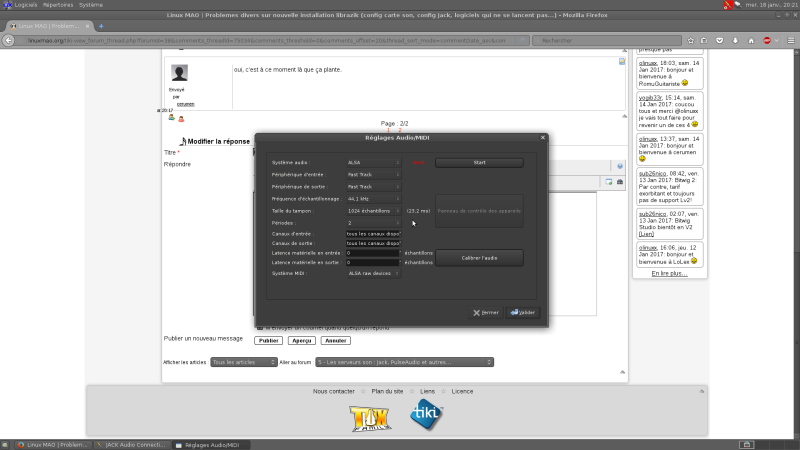
Task: Click the Firefox home icon
Action: [751, 40]
